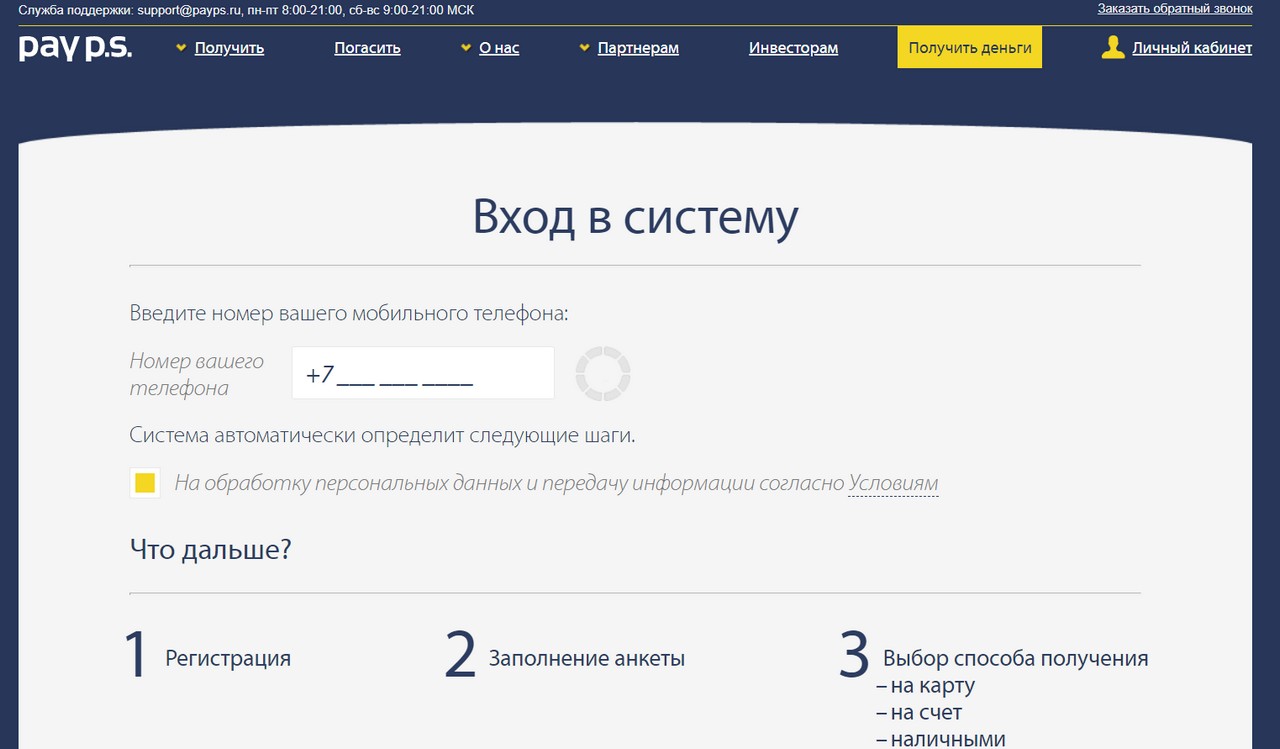The height and width of the screenshot is (749, 1280).
Task: Click the – на счет option text
Action: (919, 713)
